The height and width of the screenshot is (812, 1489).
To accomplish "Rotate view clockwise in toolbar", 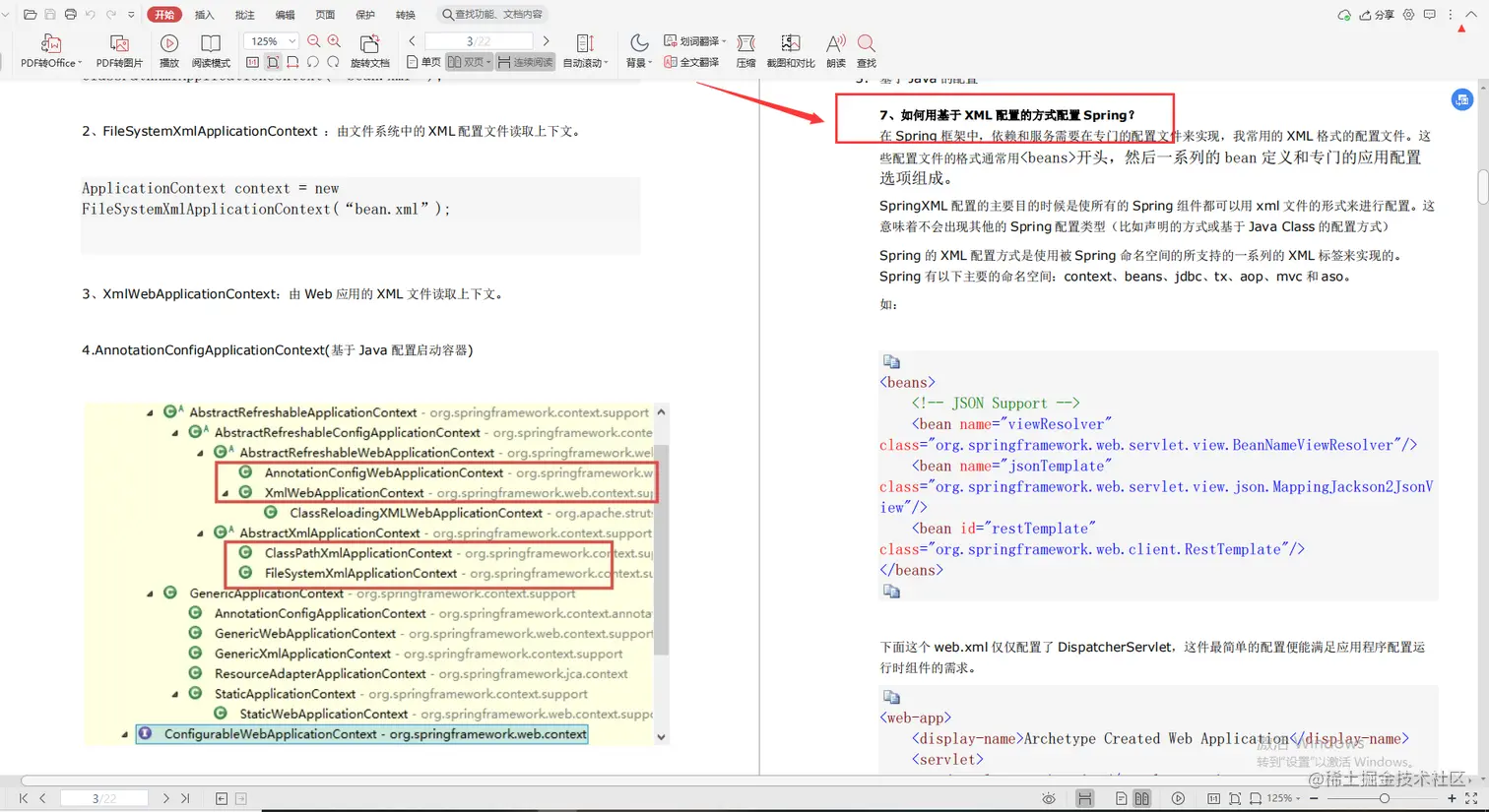I will pyautogui.click(x=333, y=62).
